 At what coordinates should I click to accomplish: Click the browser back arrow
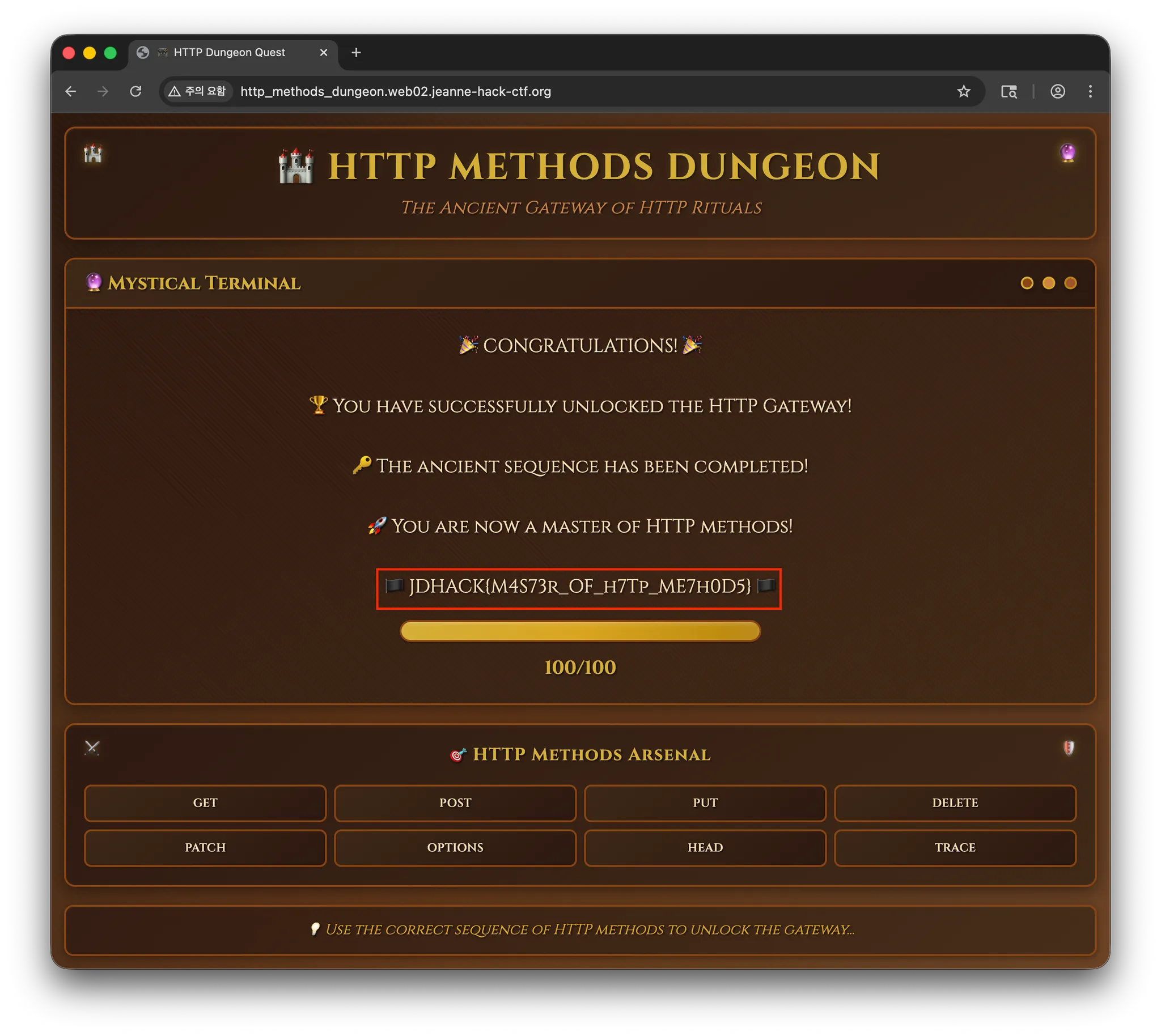click(x=71, y=91)
